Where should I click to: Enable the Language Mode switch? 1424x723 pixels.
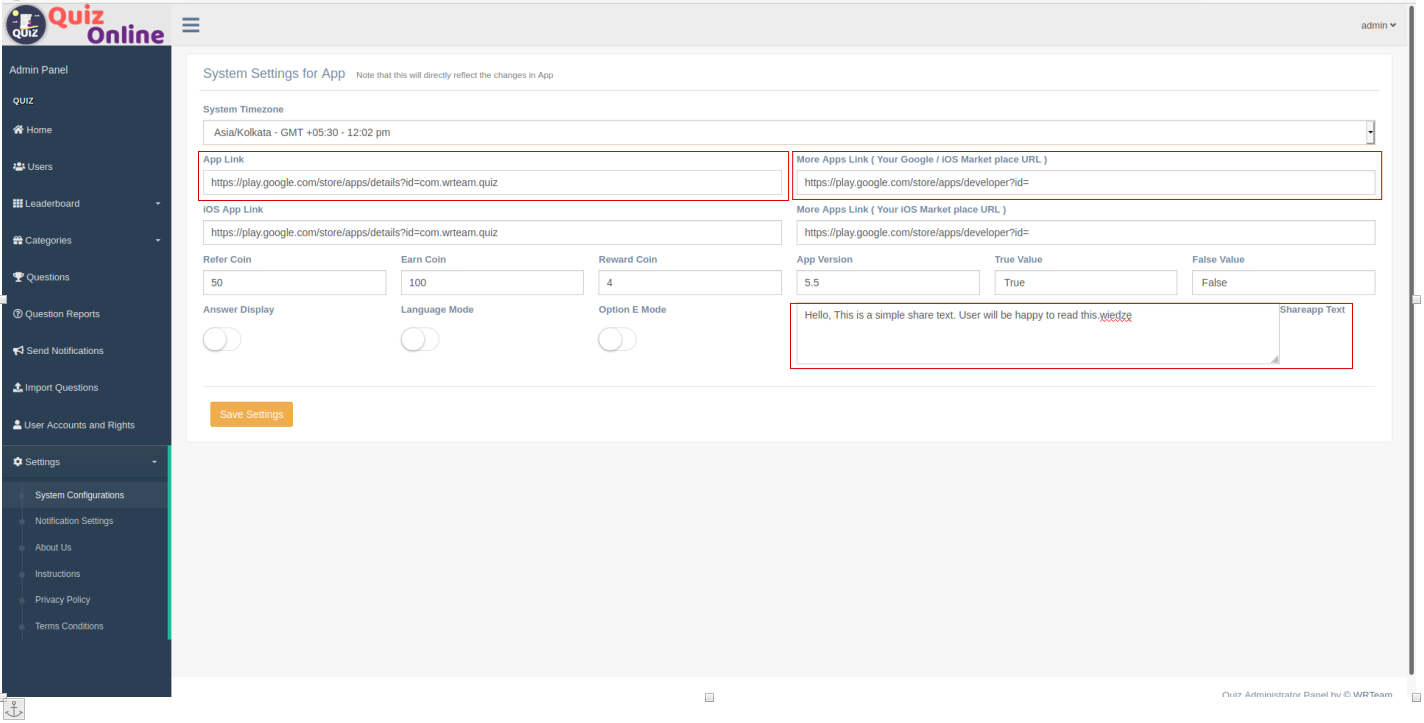tap(420, 340)
